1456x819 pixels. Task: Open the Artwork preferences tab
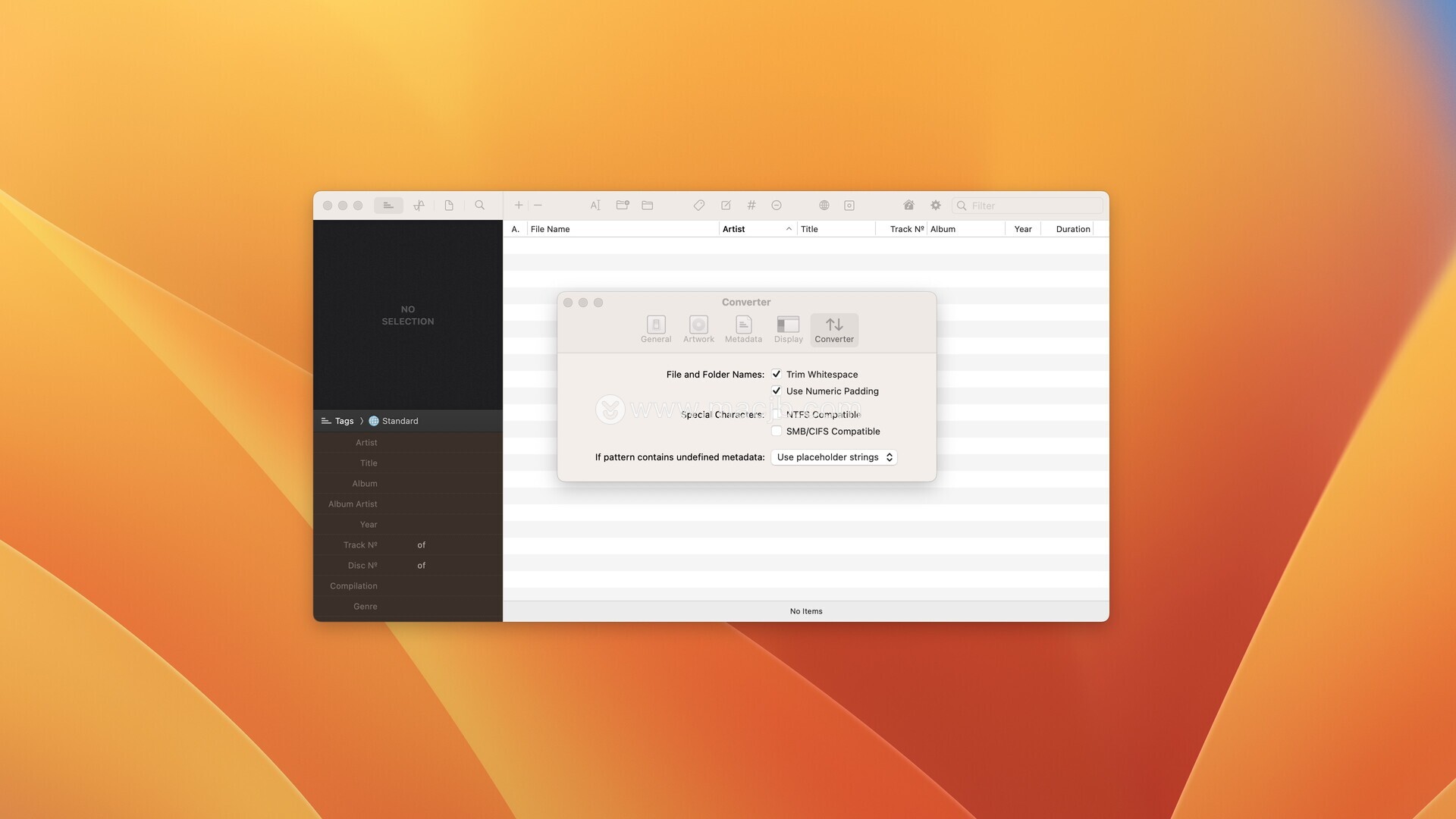pos(698,330)
